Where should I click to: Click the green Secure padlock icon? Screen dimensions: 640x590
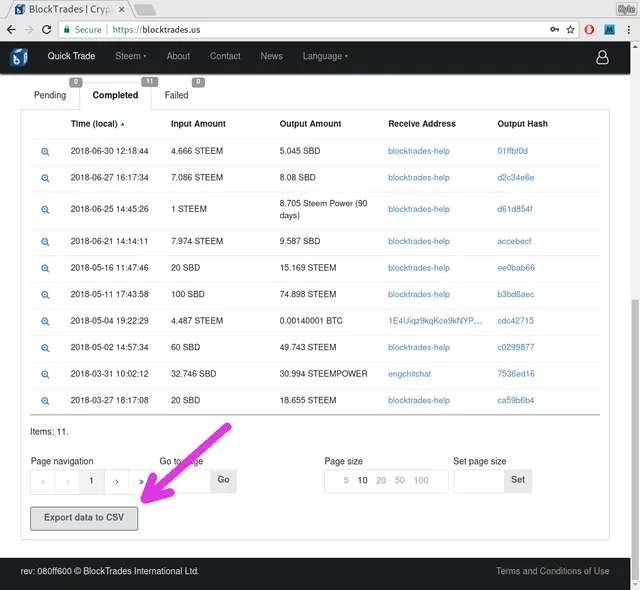pos(67,29)
